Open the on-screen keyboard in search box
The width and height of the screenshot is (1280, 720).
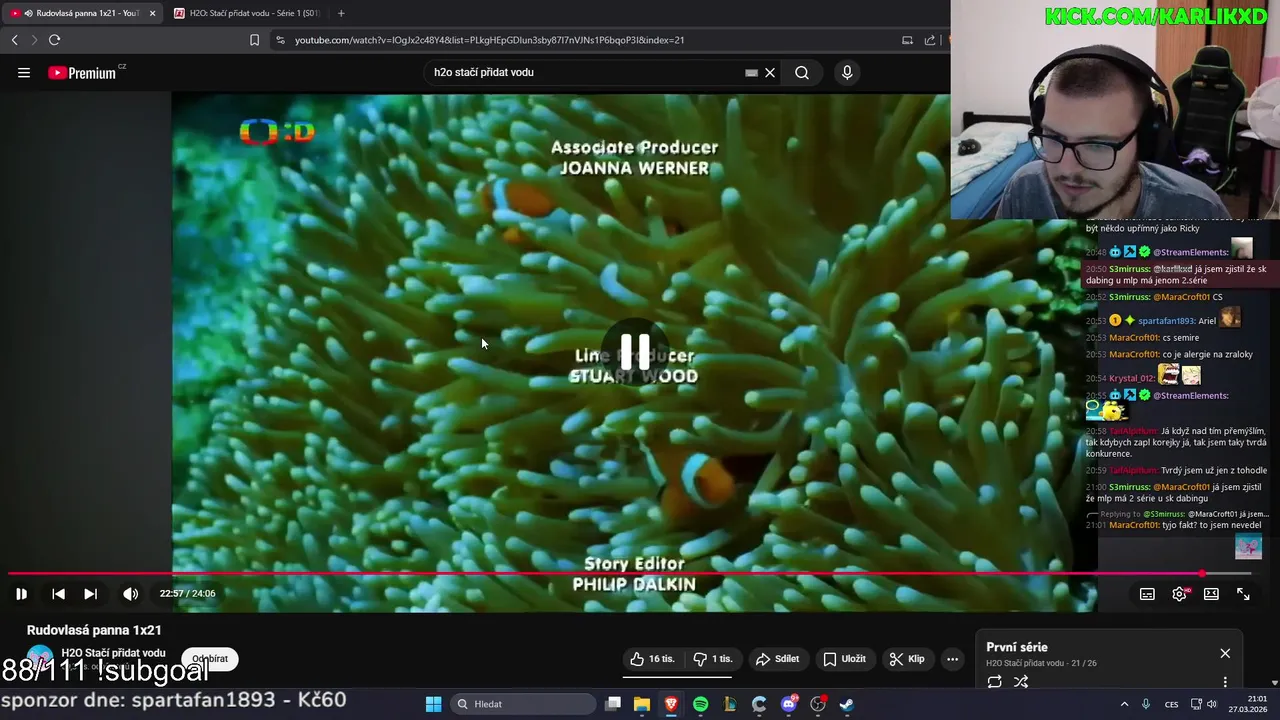(x=751, y=72)
